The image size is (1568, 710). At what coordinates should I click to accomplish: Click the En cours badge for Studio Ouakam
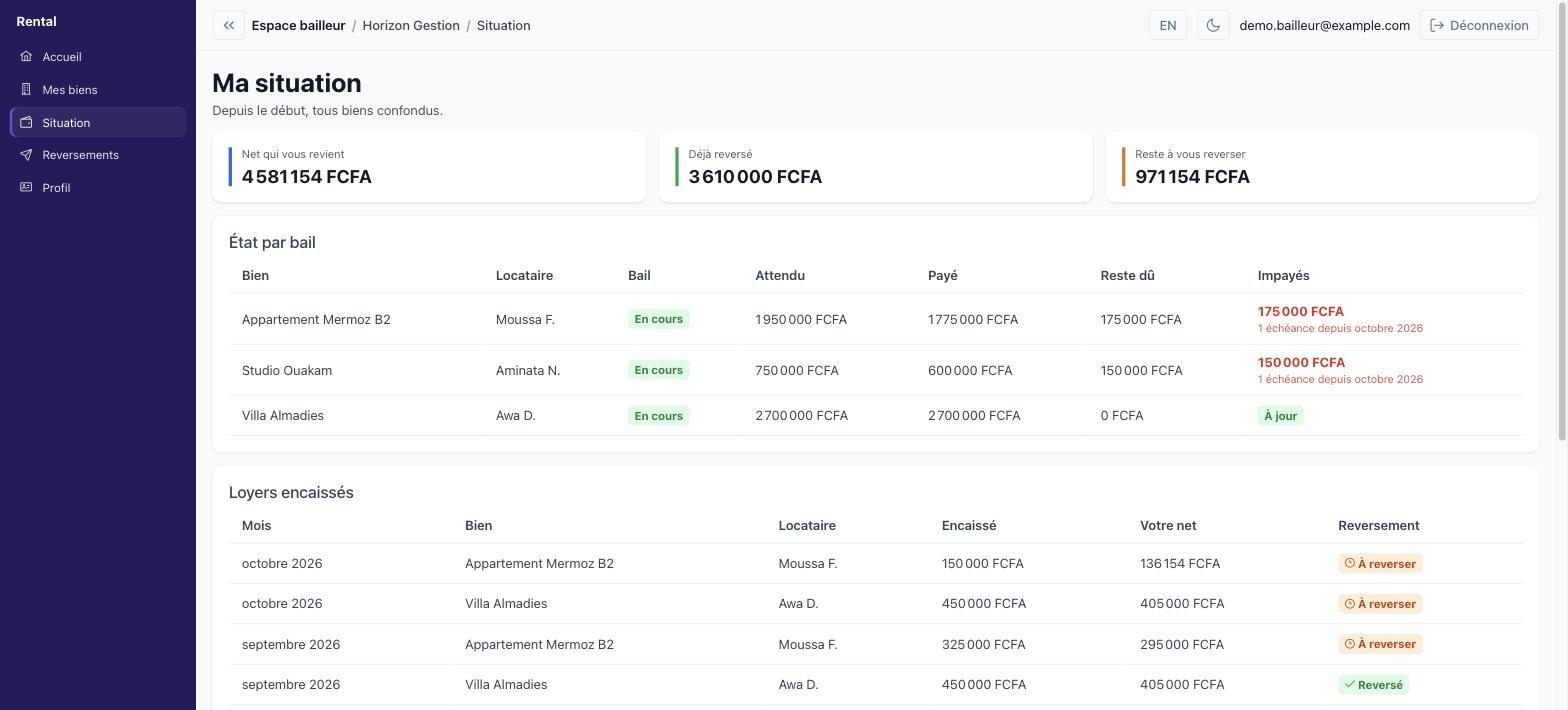pos(658,370)
